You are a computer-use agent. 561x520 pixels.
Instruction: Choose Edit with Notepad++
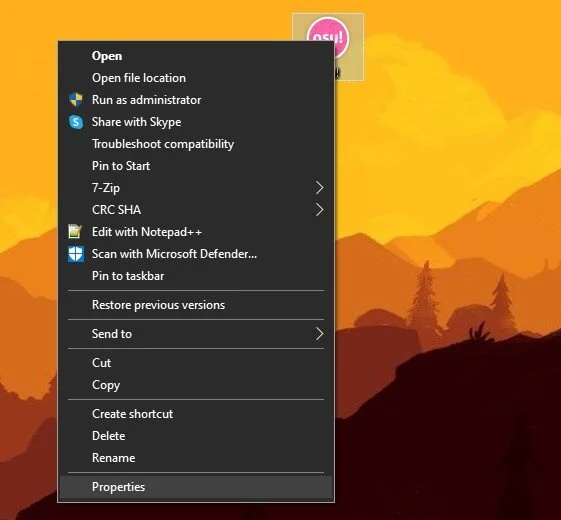(196, 232)
